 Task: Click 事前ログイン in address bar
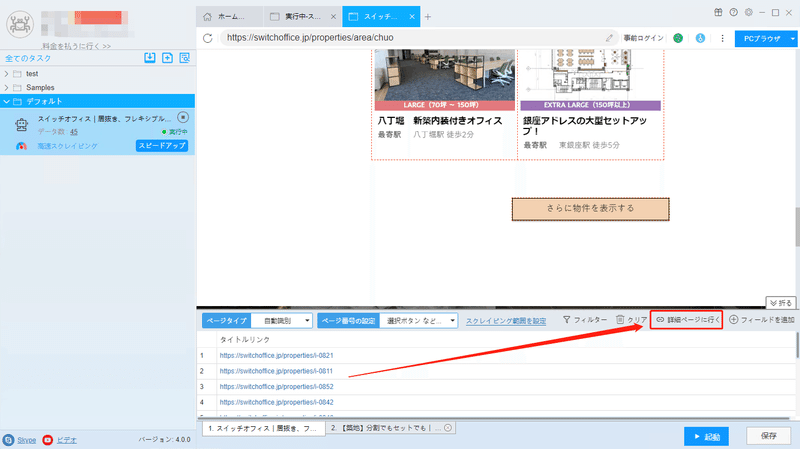click(643, 38)
